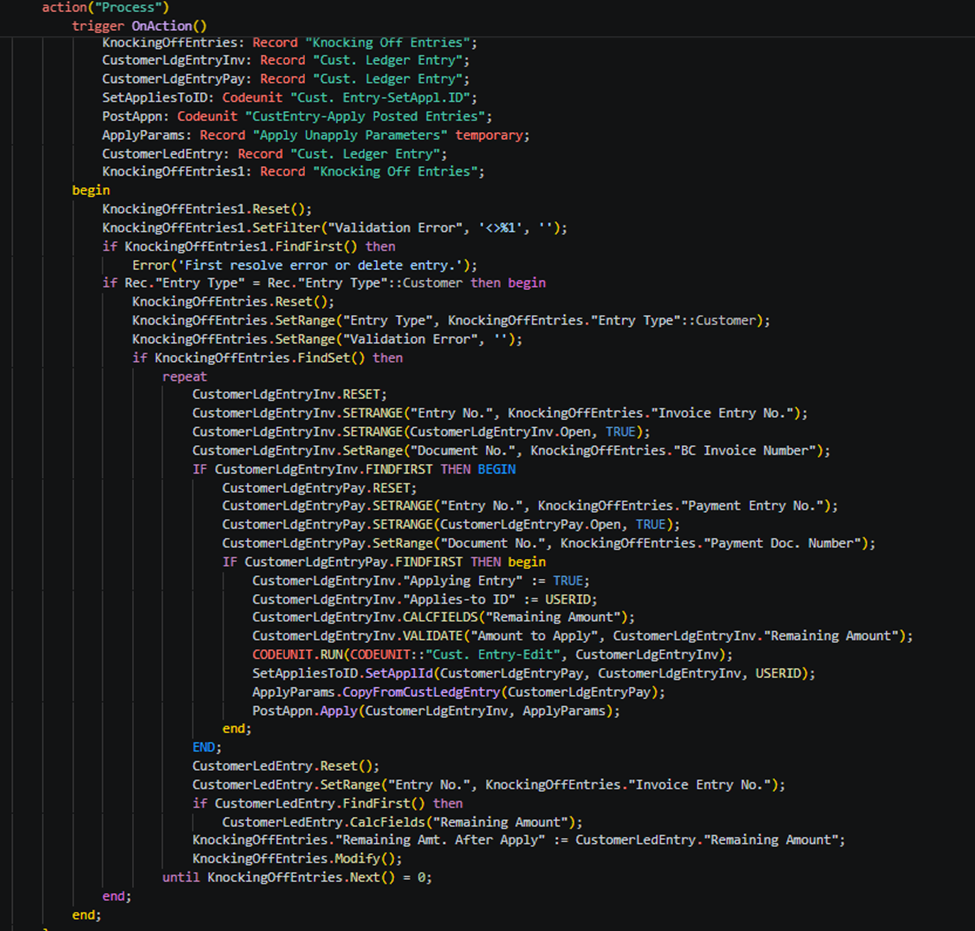Click the 'repeat' keyword in the loop
Viewport: 975px width, 931px height.
tap(184, 377)
